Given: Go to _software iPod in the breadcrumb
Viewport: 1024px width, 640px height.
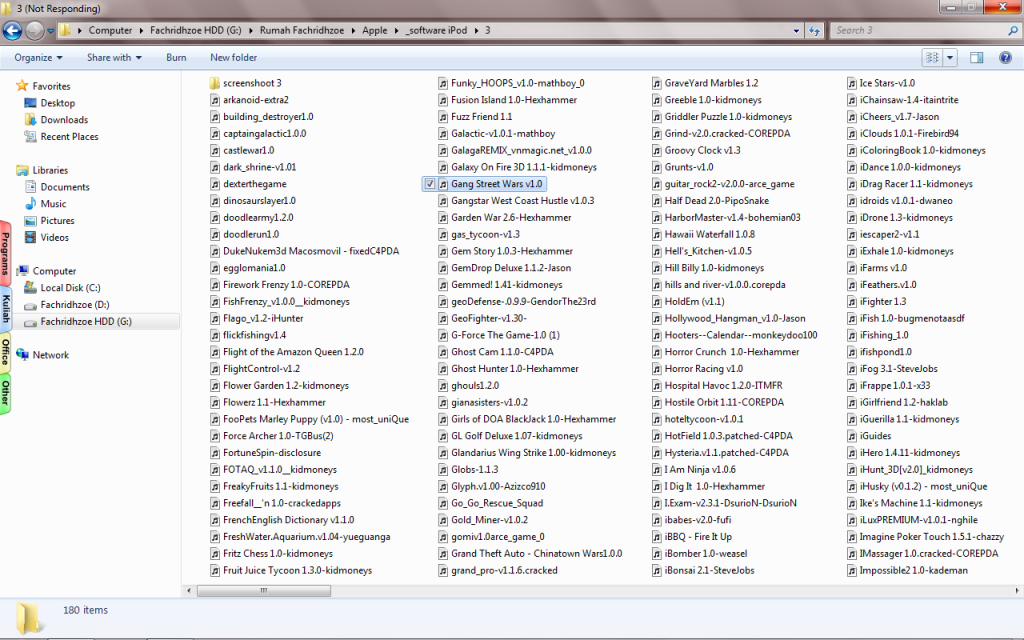Looking at the screenshot, I should tap(436, 30).
